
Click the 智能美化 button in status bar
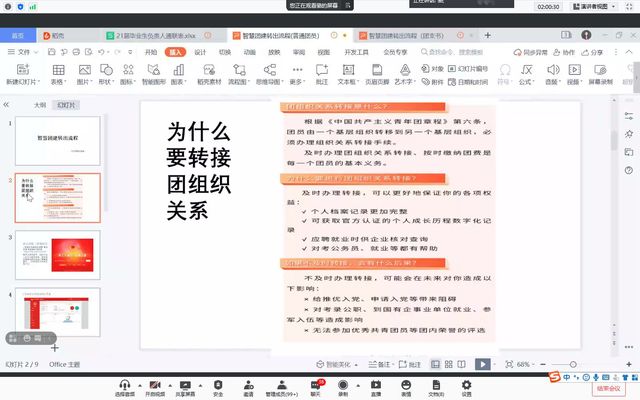click(333, 364)
